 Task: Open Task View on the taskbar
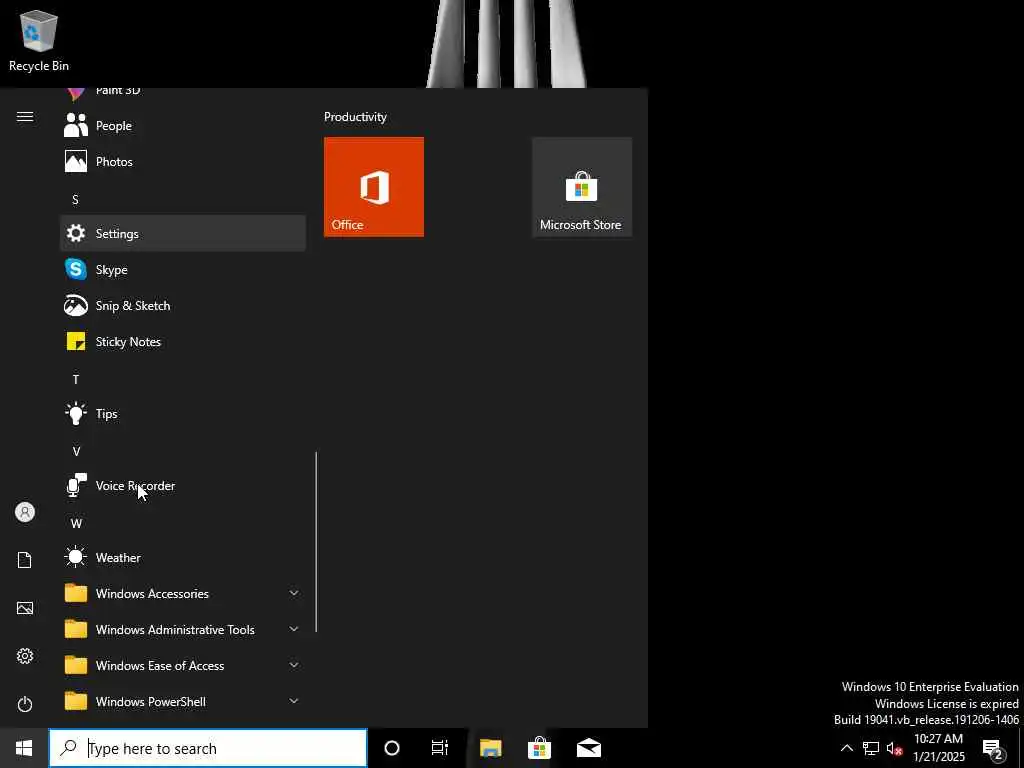[440, 748]
